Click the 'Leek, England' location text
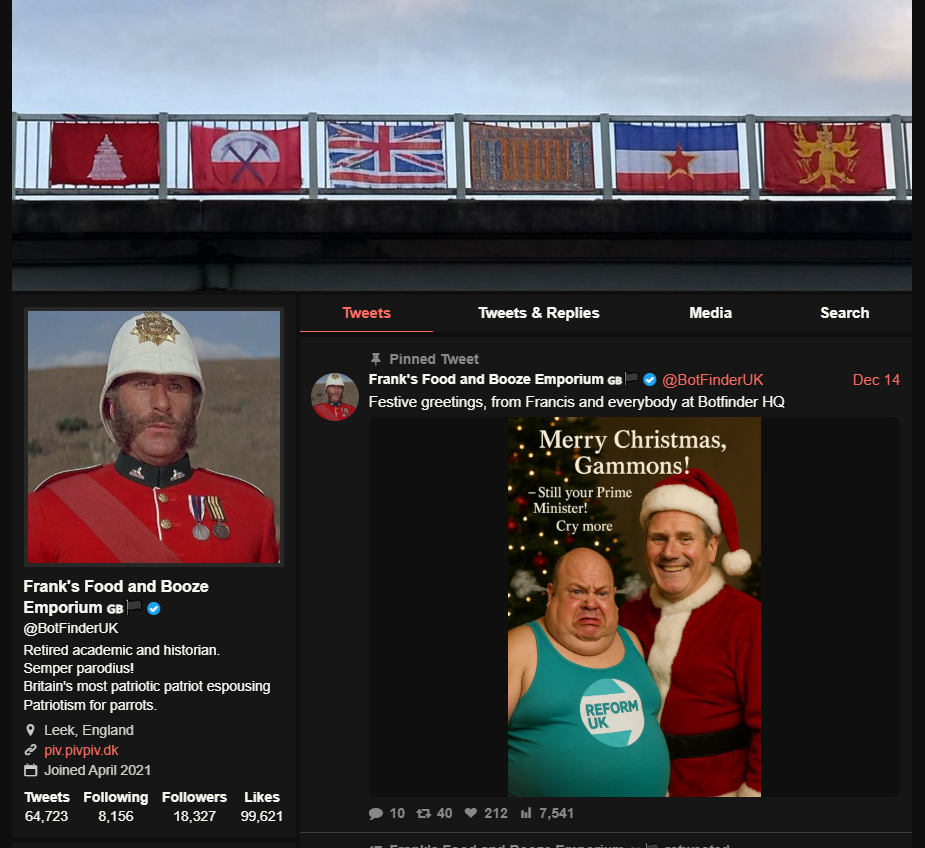925x848 pixels. pyautogui.click(x=89, y=731)
